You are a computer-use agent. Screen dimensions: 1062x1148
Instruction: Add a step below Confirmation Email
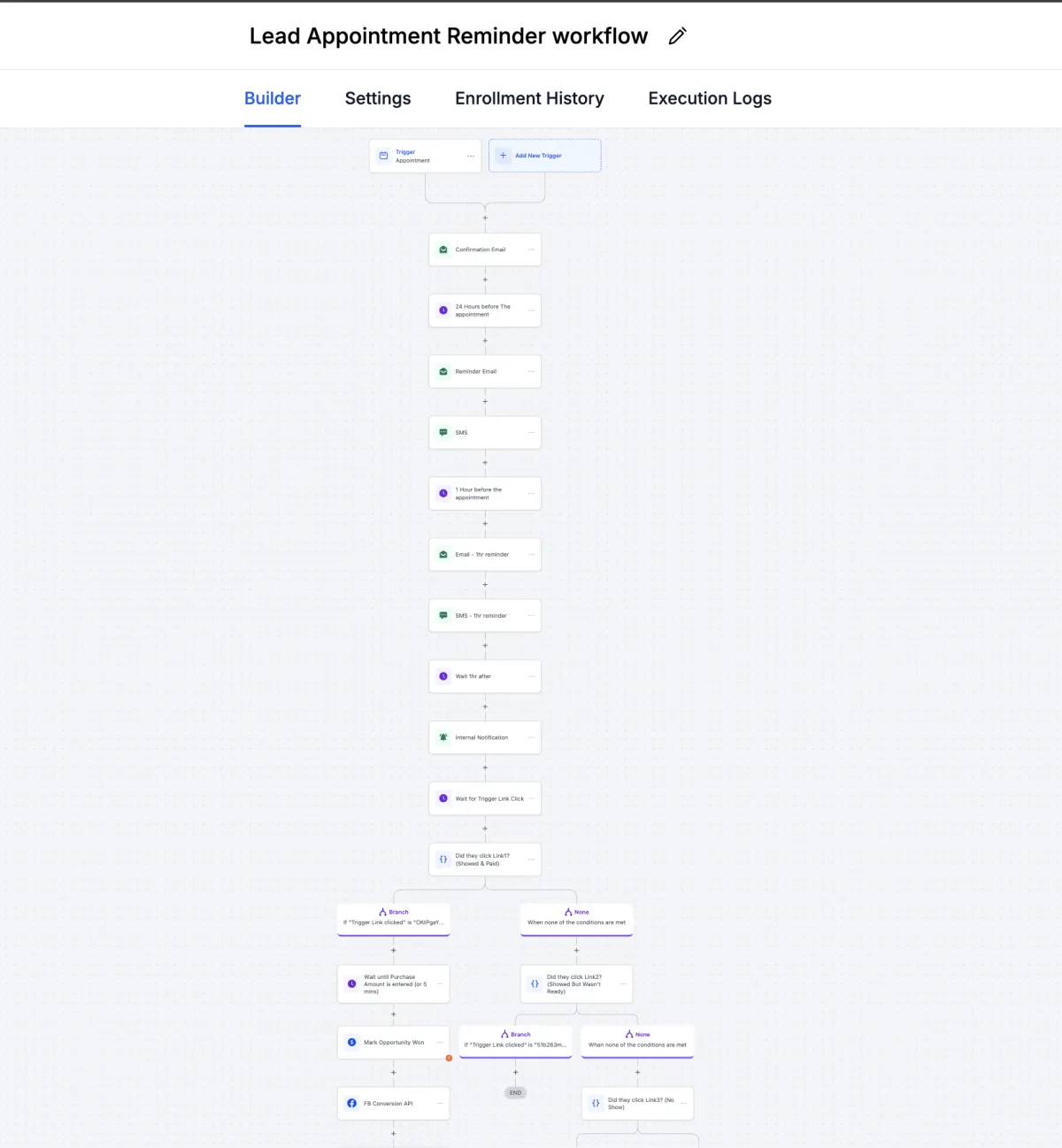click(485, 280)
